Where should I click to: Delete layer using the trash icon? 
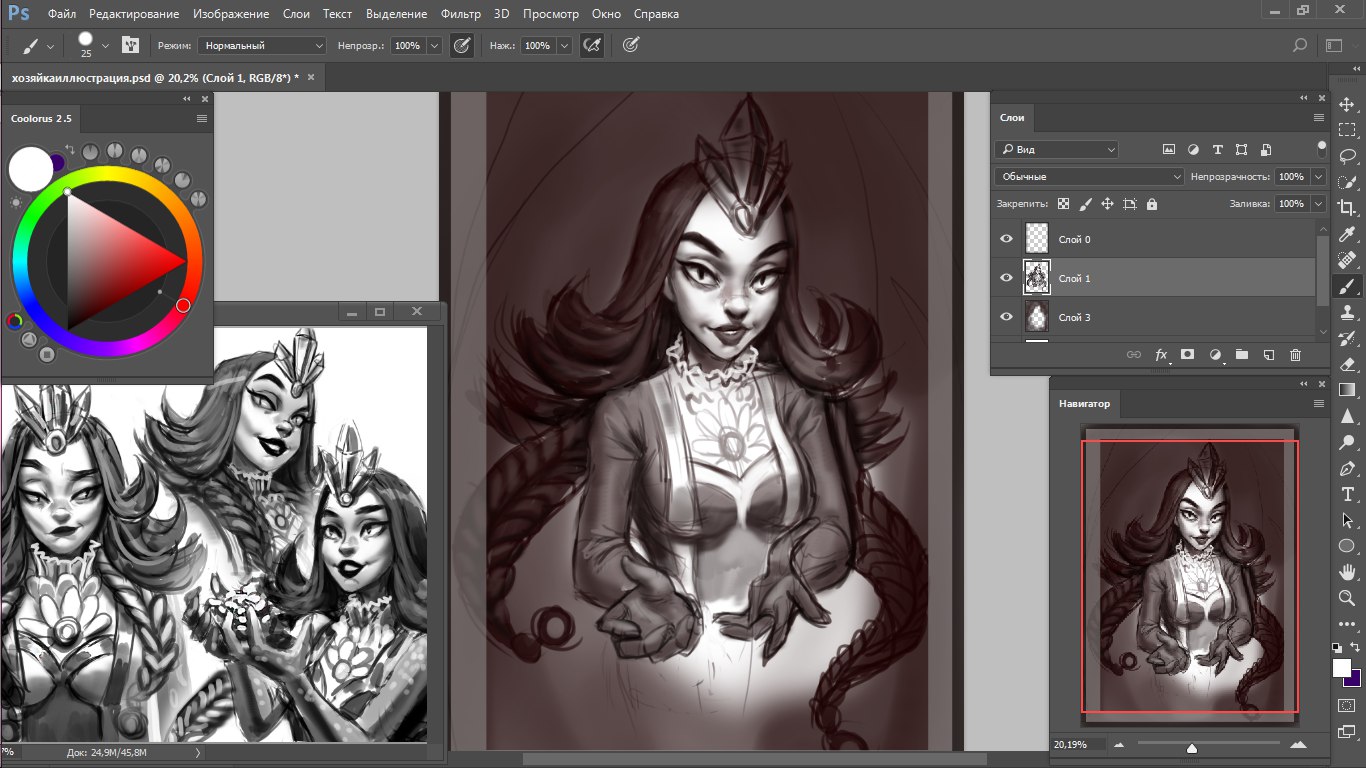pyautogui.click(x=1295, y=355)
